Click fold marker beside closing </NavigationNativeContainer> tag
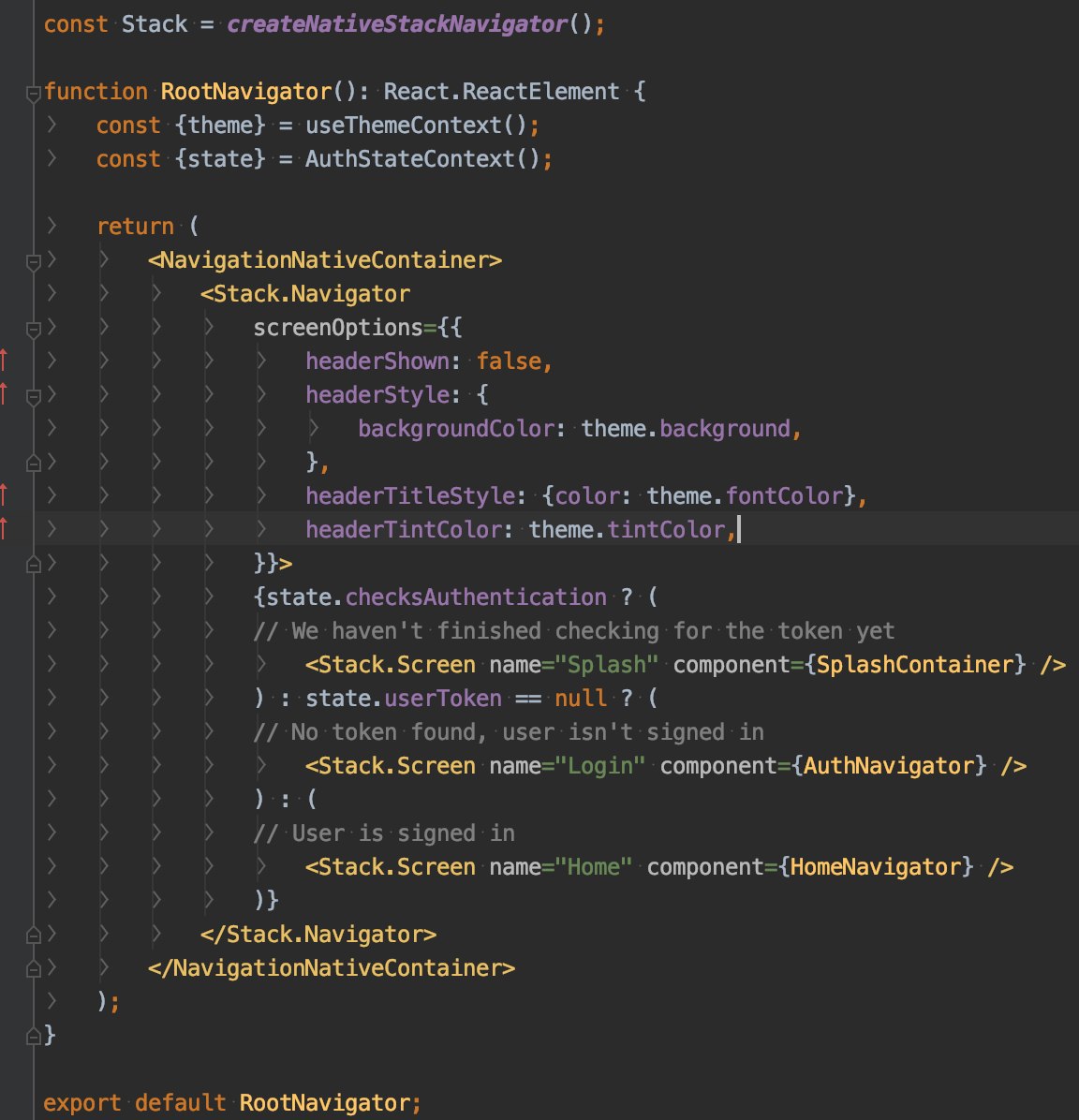Viewport: 1079px width, 1120px height. [x=33, y=968]
